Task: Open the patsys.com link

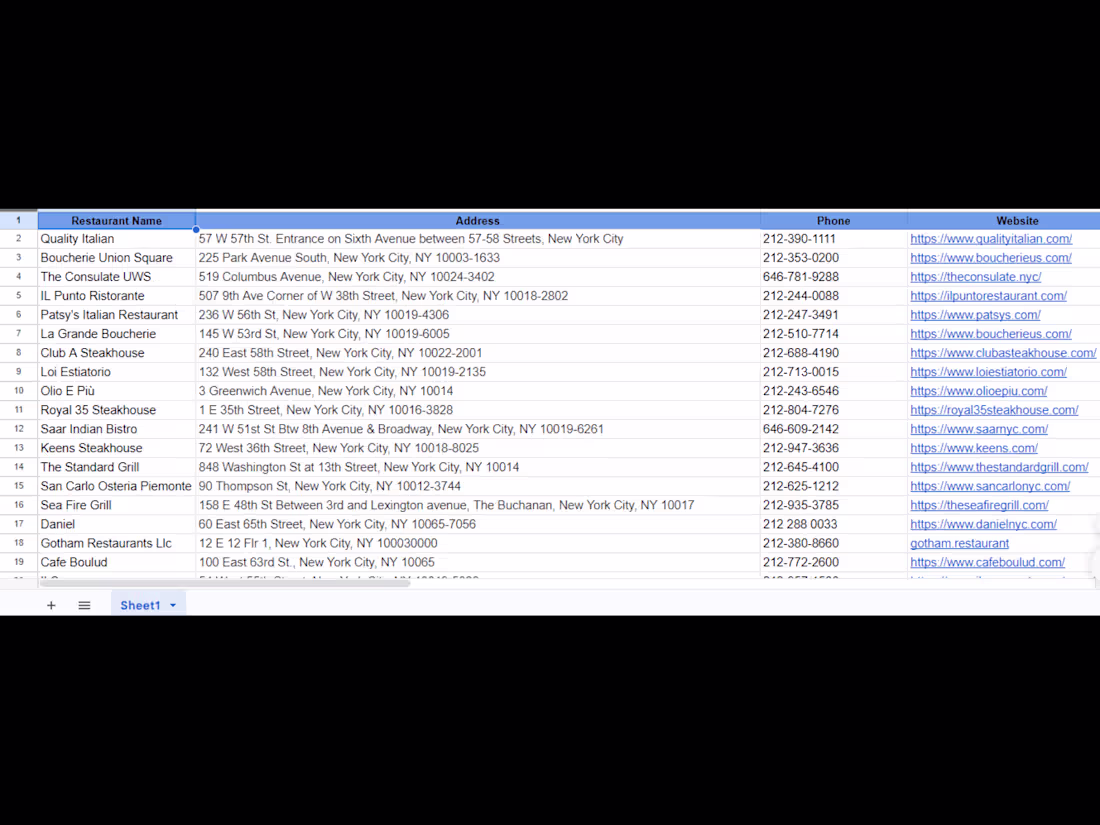Action: click(975, 315)
